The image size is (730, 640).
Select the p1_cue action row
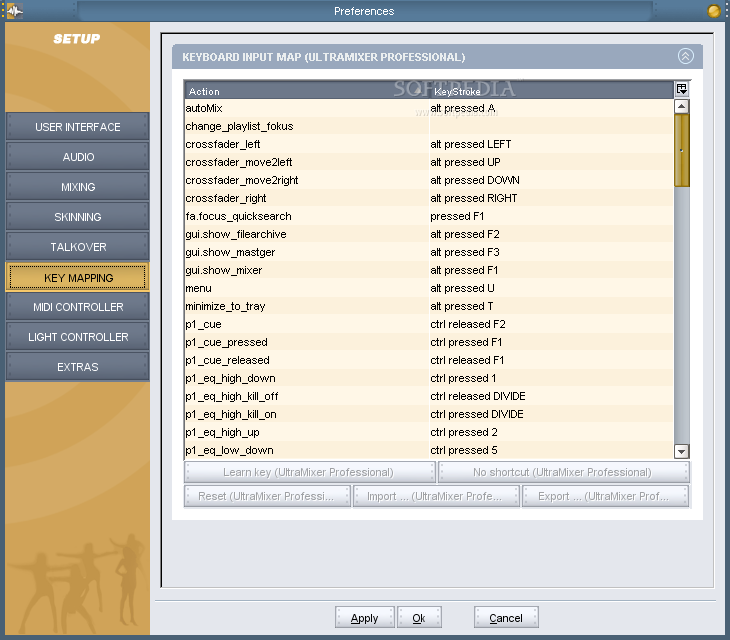pyautogui.click(x=429, y=324)
